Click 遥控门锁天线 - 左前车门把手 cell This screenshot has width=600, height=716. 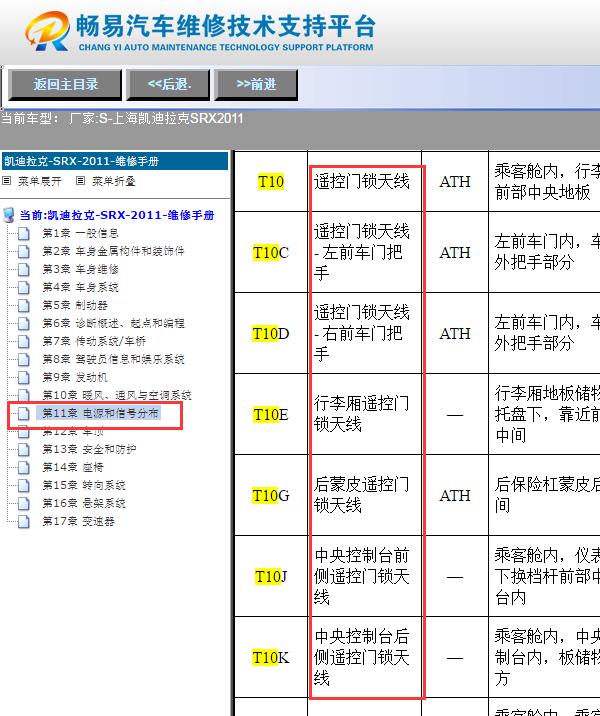(x=365, y=252)
